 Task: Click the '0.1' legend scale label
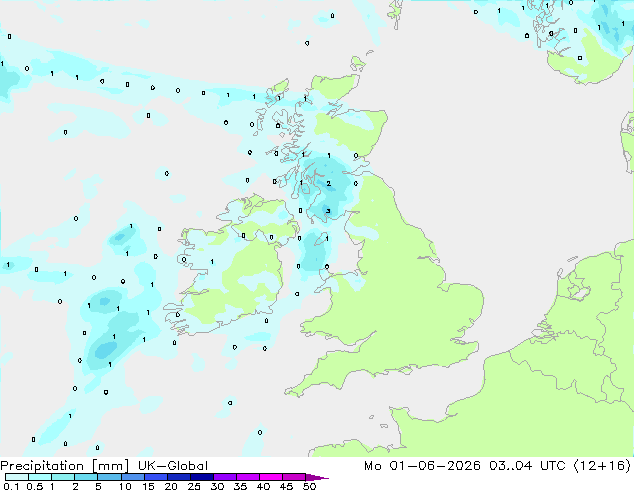11,486
